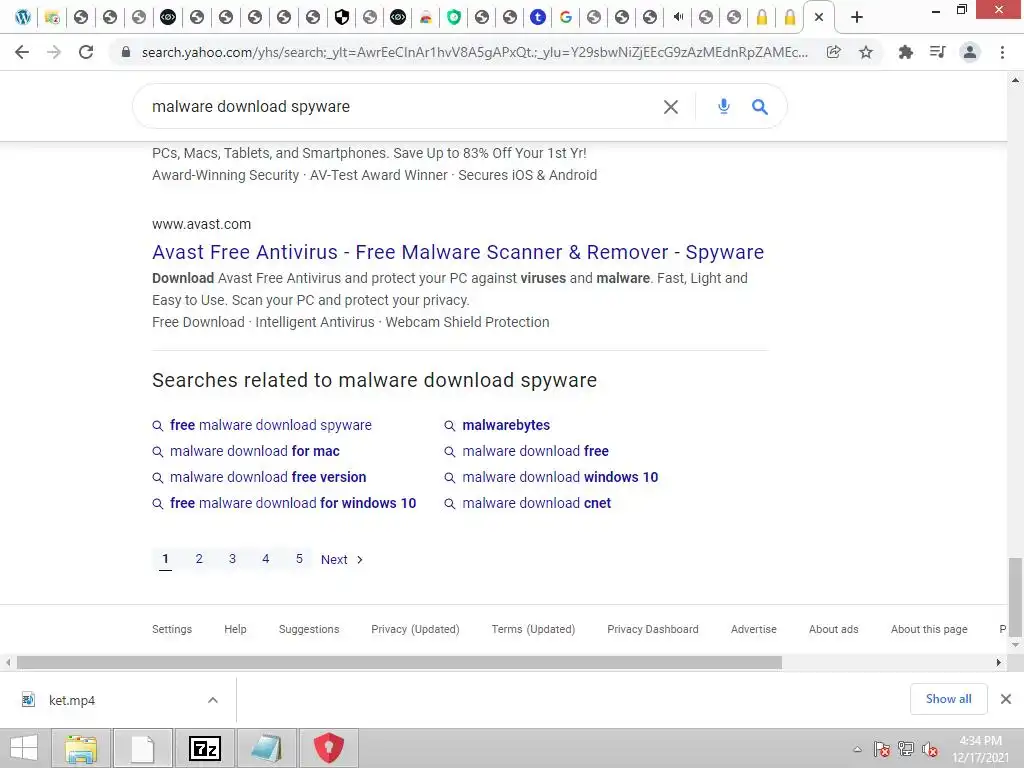Open the red shield app in taskbar

click(328, 748)
